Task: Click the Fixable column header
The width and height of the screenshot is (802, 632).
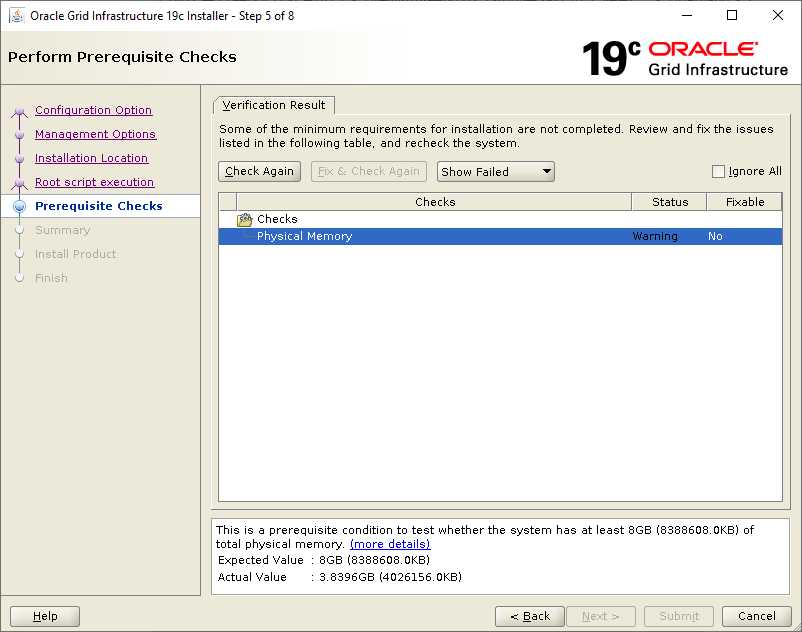Action: click(745, 202)
